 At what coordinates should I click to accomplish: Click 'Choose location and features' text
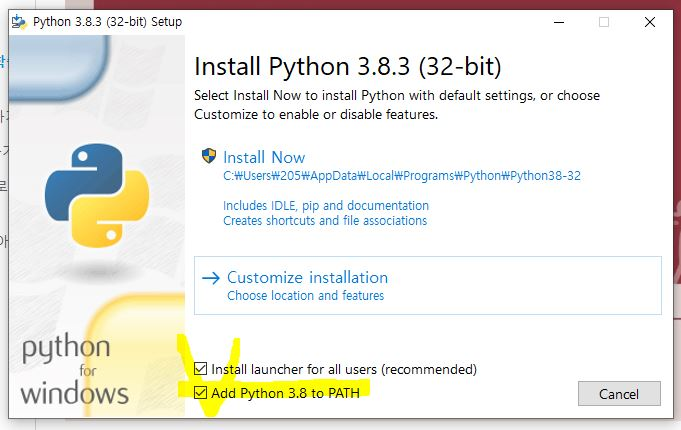pyautogui.click(x=305, y=296)
